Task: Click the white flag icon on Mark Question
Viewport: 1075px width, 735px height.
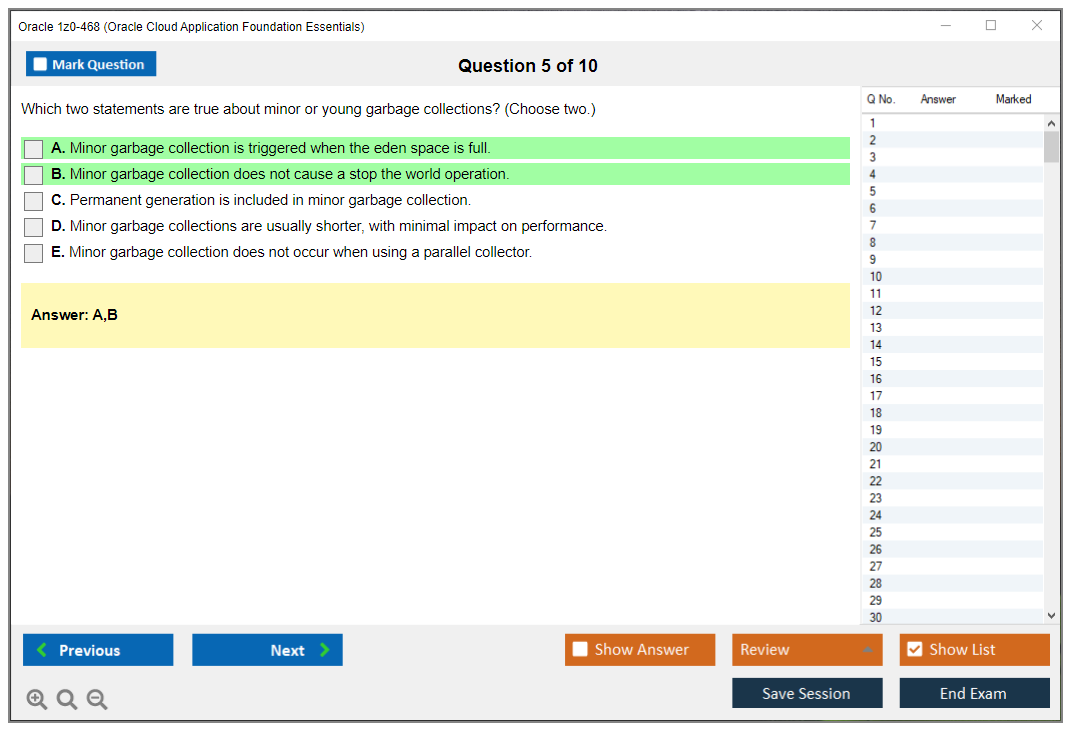Action: (40, 63)
